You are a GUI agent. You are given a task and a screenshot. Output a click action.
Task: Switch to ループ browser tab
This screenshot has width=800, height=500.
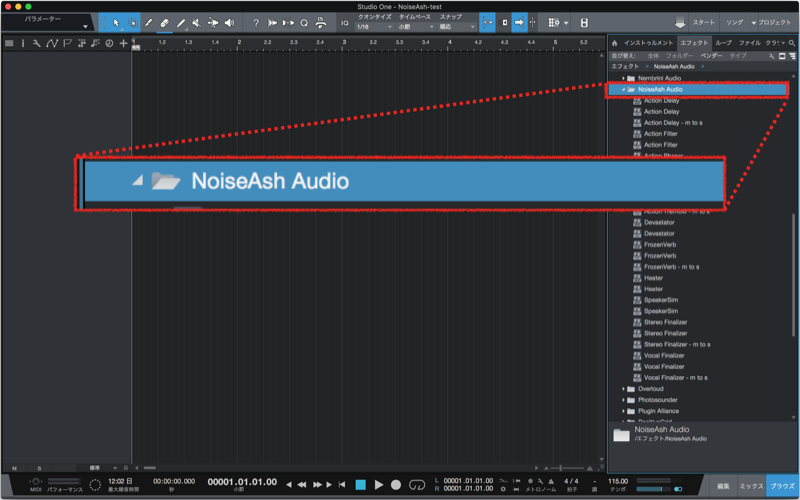click(723, 43)
